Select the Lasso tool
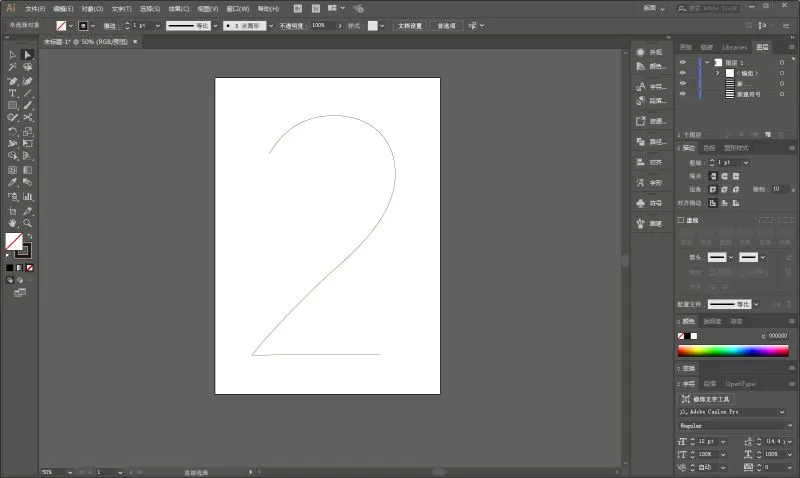This screenshot has height=478, width=800. [28, 67]
